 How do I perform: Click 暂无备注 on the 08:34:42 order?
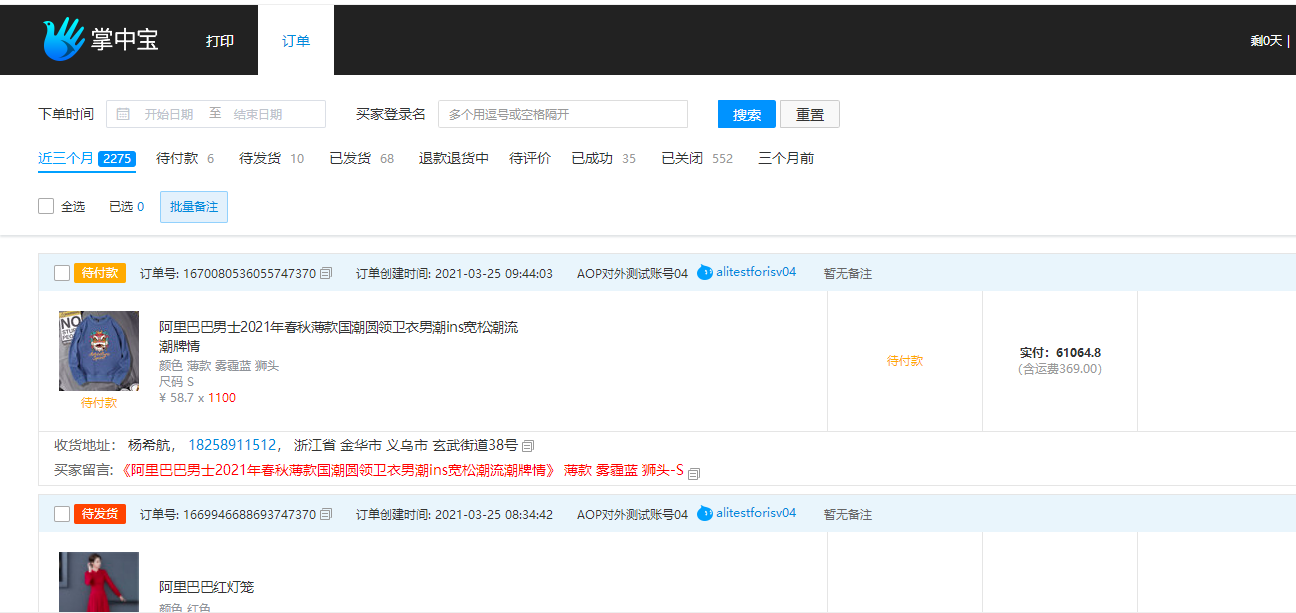[x=848, y=514]
